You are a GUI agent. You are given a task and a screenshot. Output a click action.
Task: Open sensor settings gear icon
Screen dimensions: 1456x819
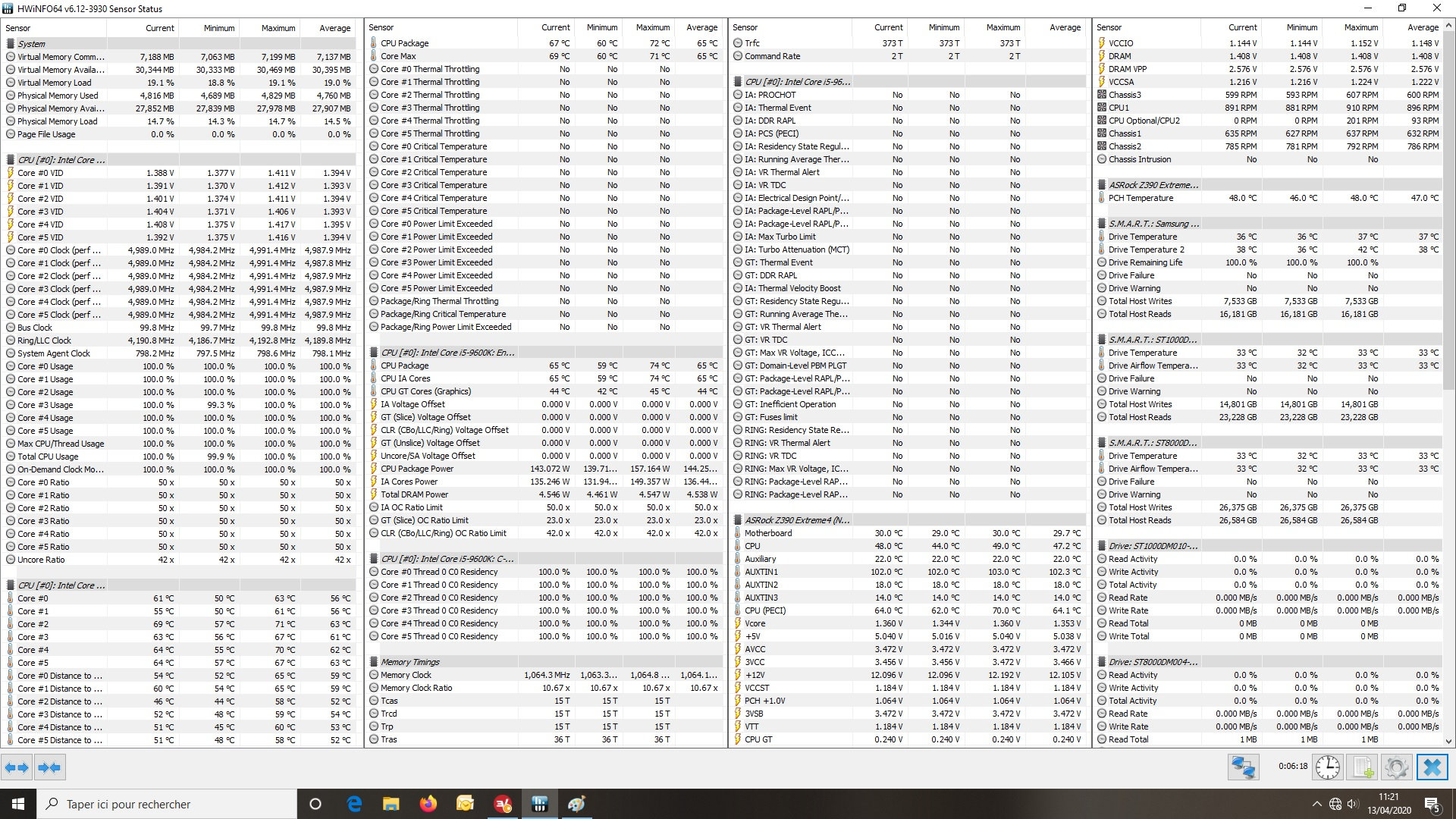1396,767
